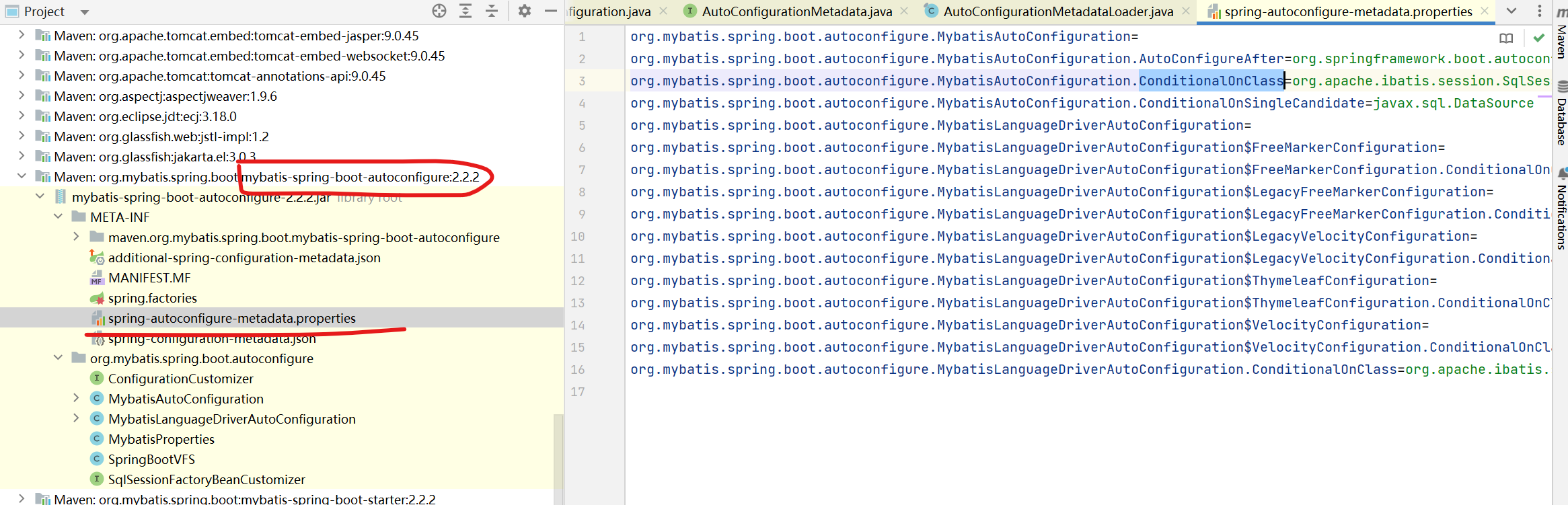This screenshot has width=1568, height=505.
Task: Open the Project view dropdown
Action: coord(85,12)
